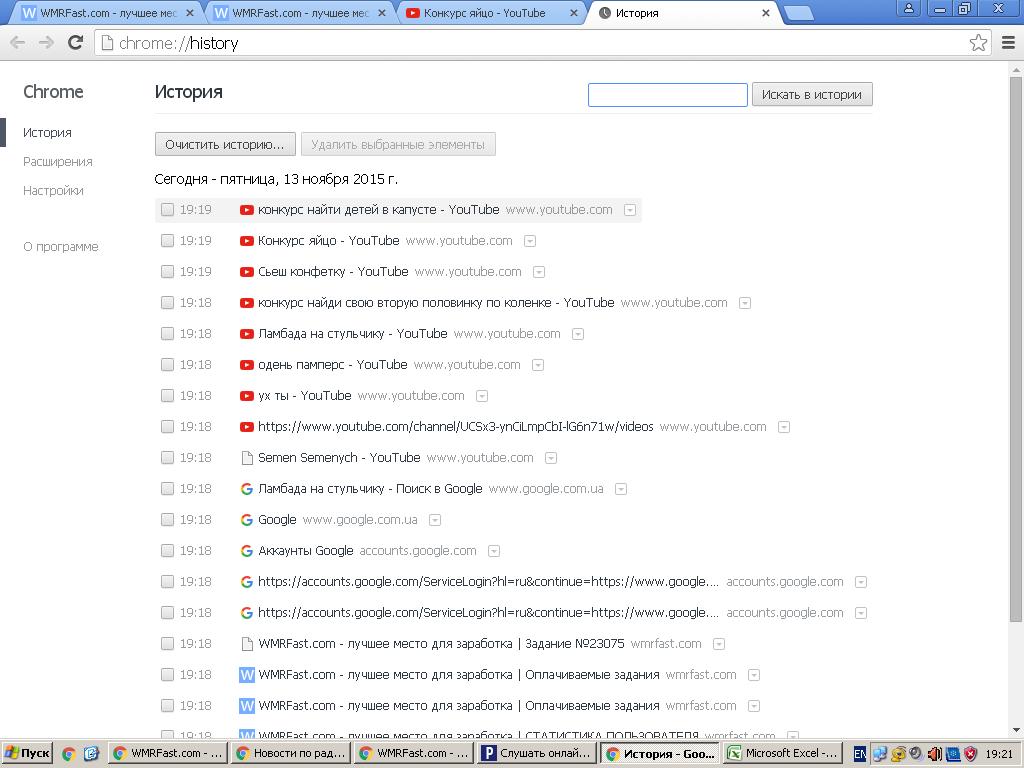Click the Windows 'Пуск' start button
Viewport: 1024px width, 768px height.
(27, 753)
